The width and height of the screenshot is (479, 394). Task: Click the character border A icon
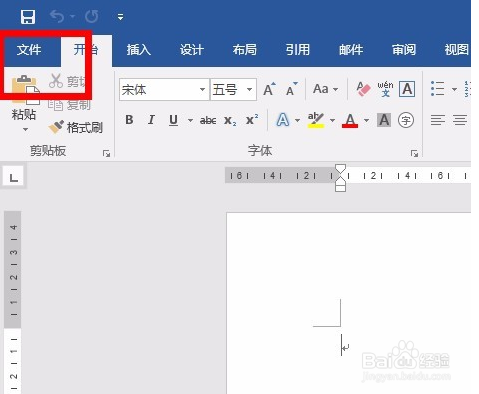(x=407, y=89)
